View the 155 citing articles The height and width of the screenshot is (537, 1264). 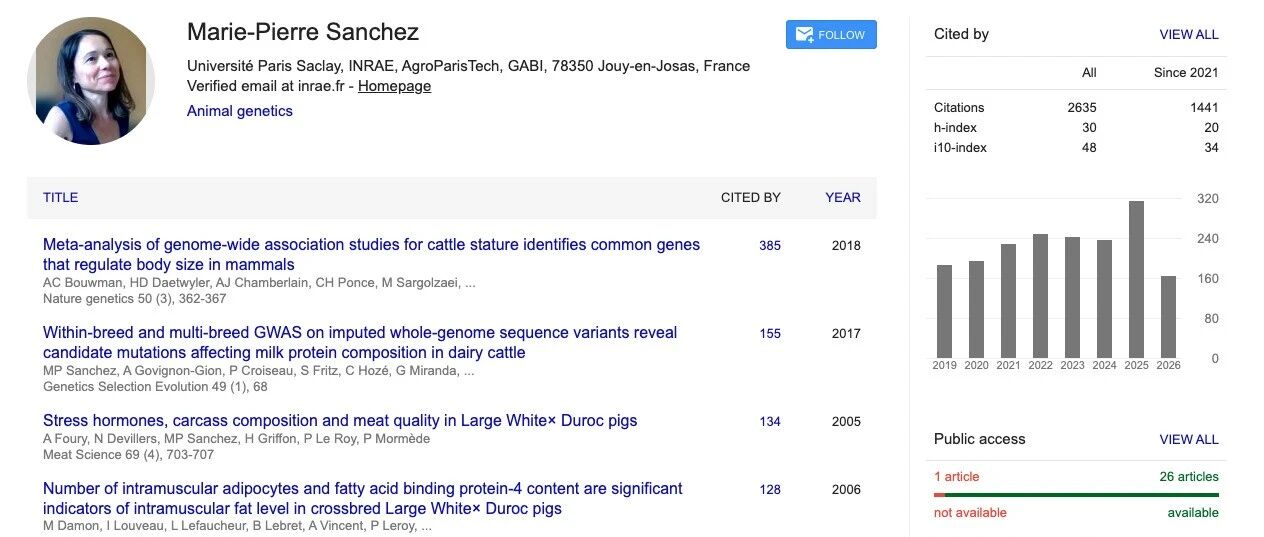click(x=770, y=333)
